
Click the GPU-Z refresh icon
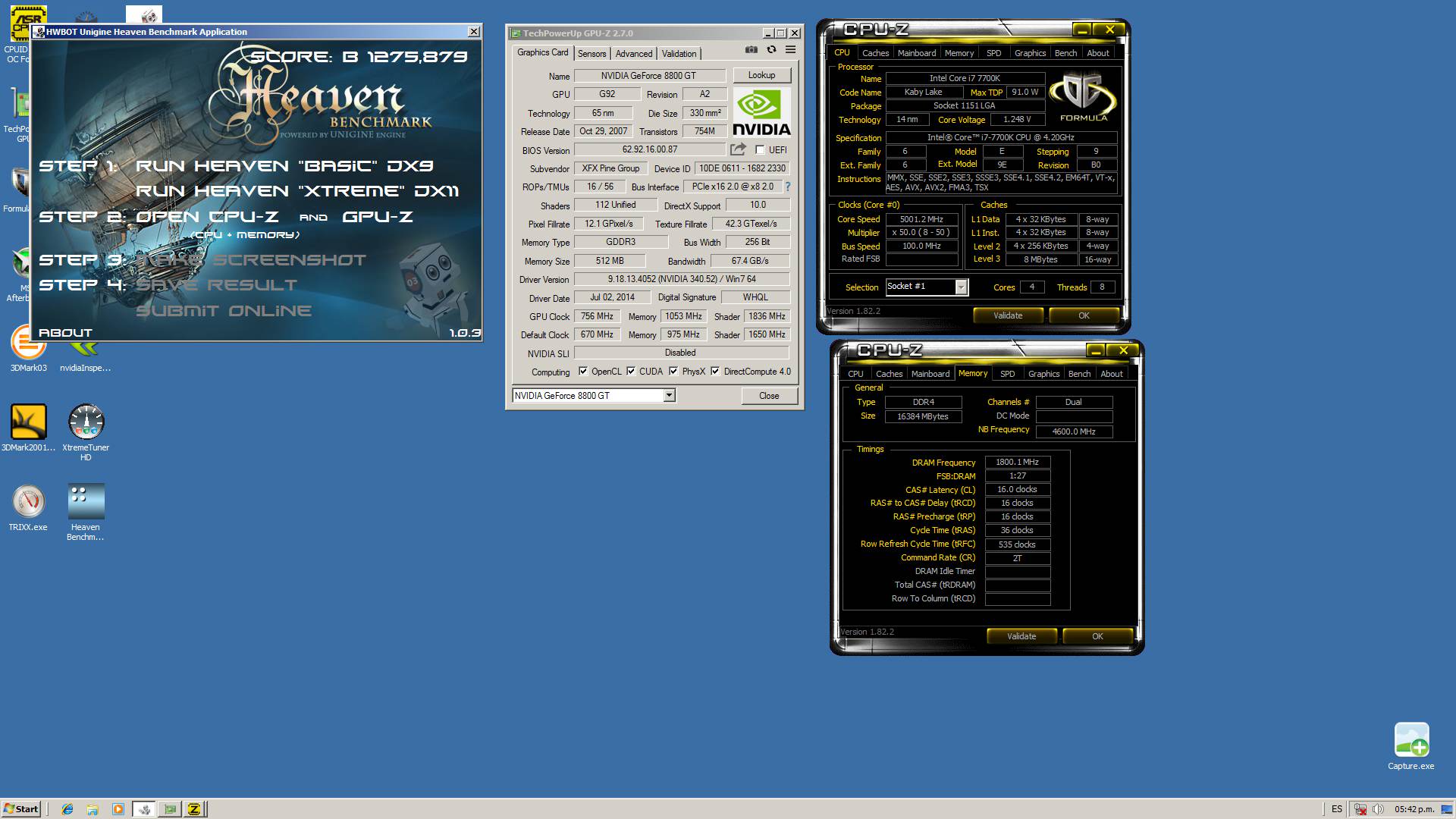(771, 50)
